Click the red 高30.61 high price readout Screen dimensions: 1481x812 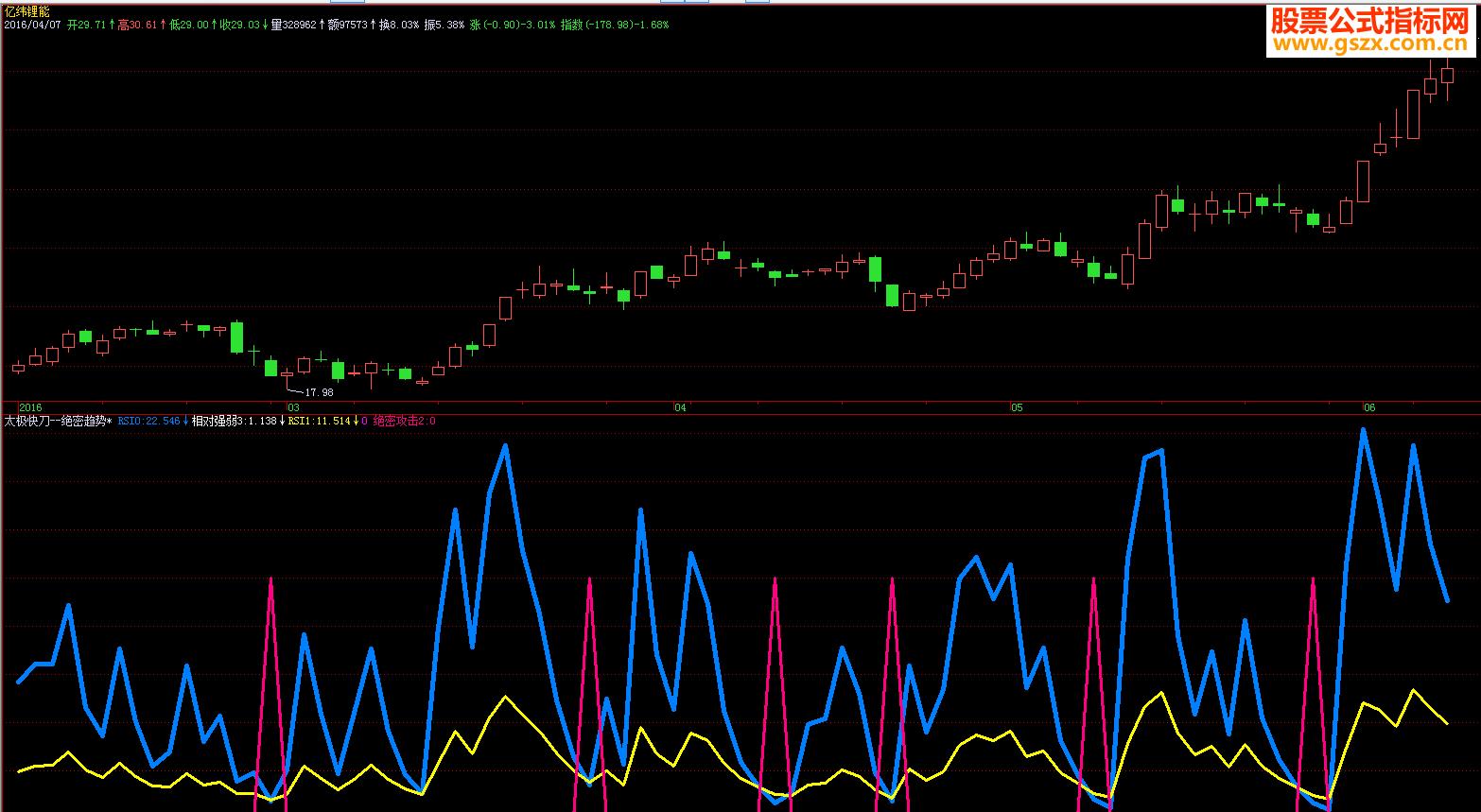click(136, 26)
